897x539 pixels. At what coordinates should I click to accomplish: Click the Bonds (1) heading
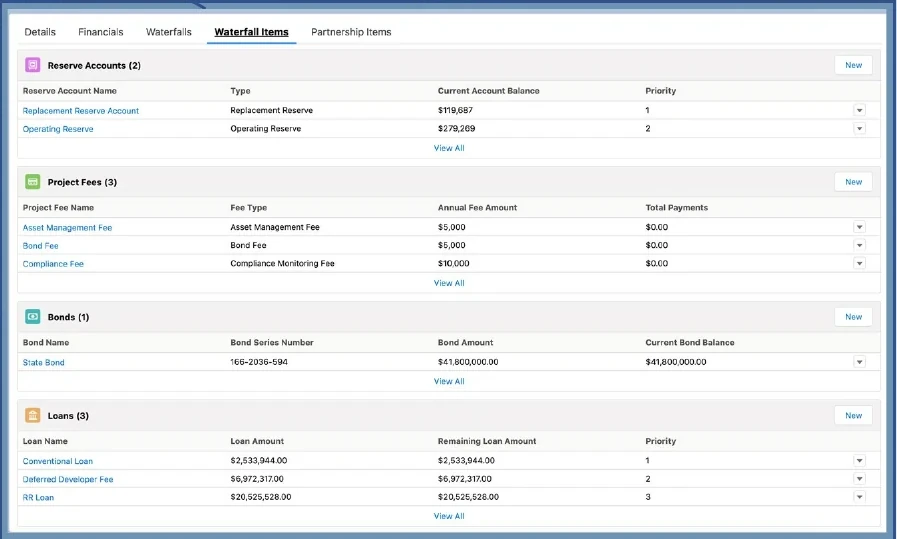tap(69, 318)
